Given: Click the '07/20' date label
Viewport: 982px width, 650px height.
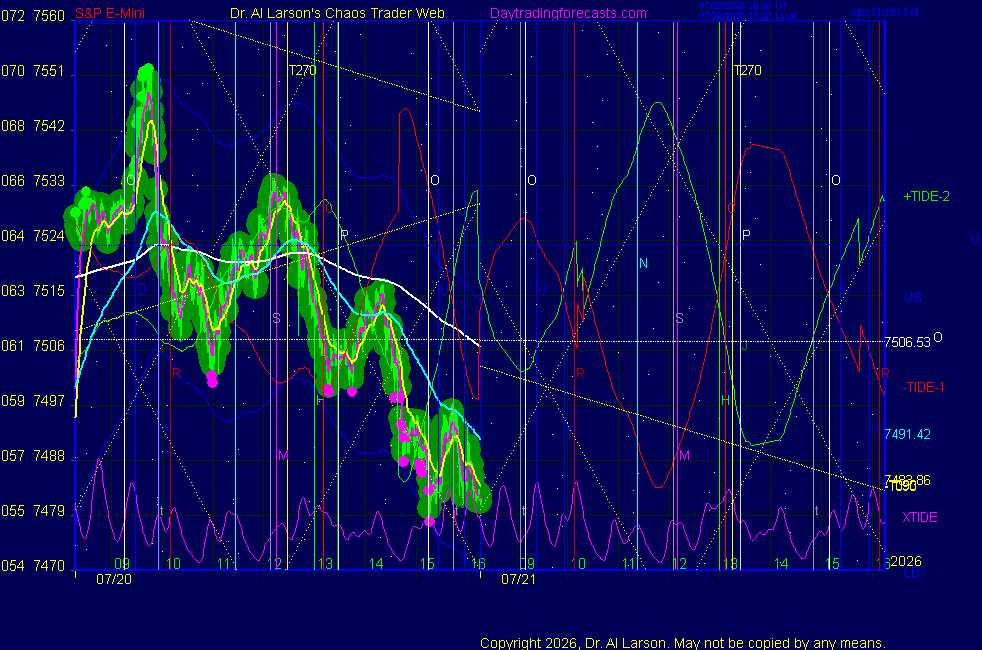Looking at the screenshot, I should point(114,580).
